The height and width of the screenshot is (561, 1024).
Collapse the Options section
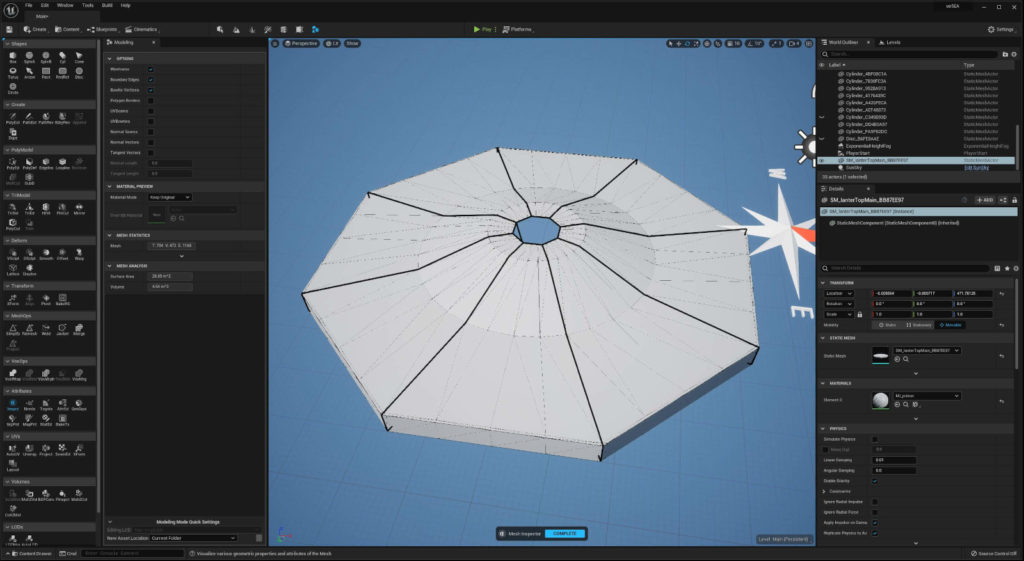tap(109, 59)
